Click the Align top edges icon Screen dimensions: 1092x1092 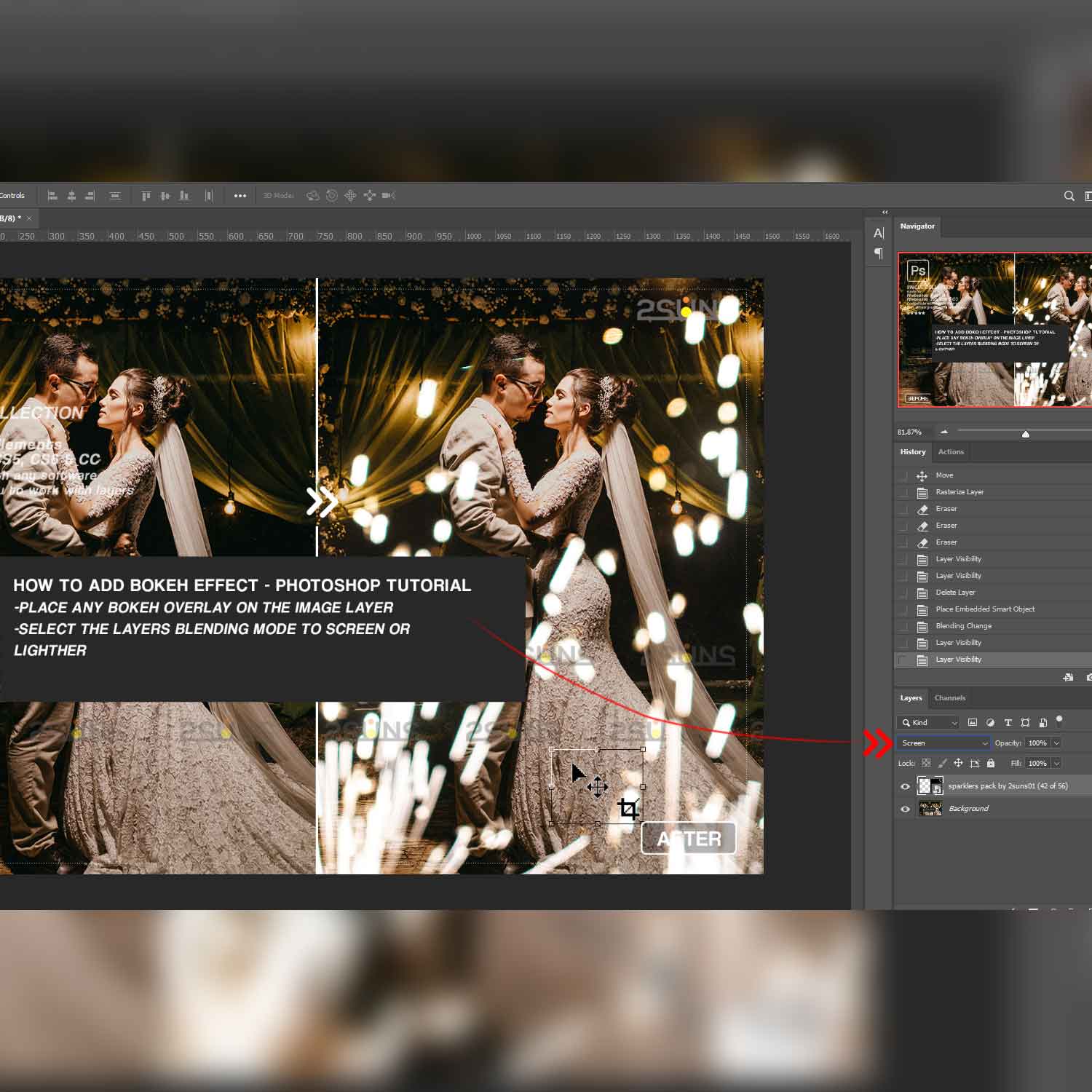[x=146, y=196]
